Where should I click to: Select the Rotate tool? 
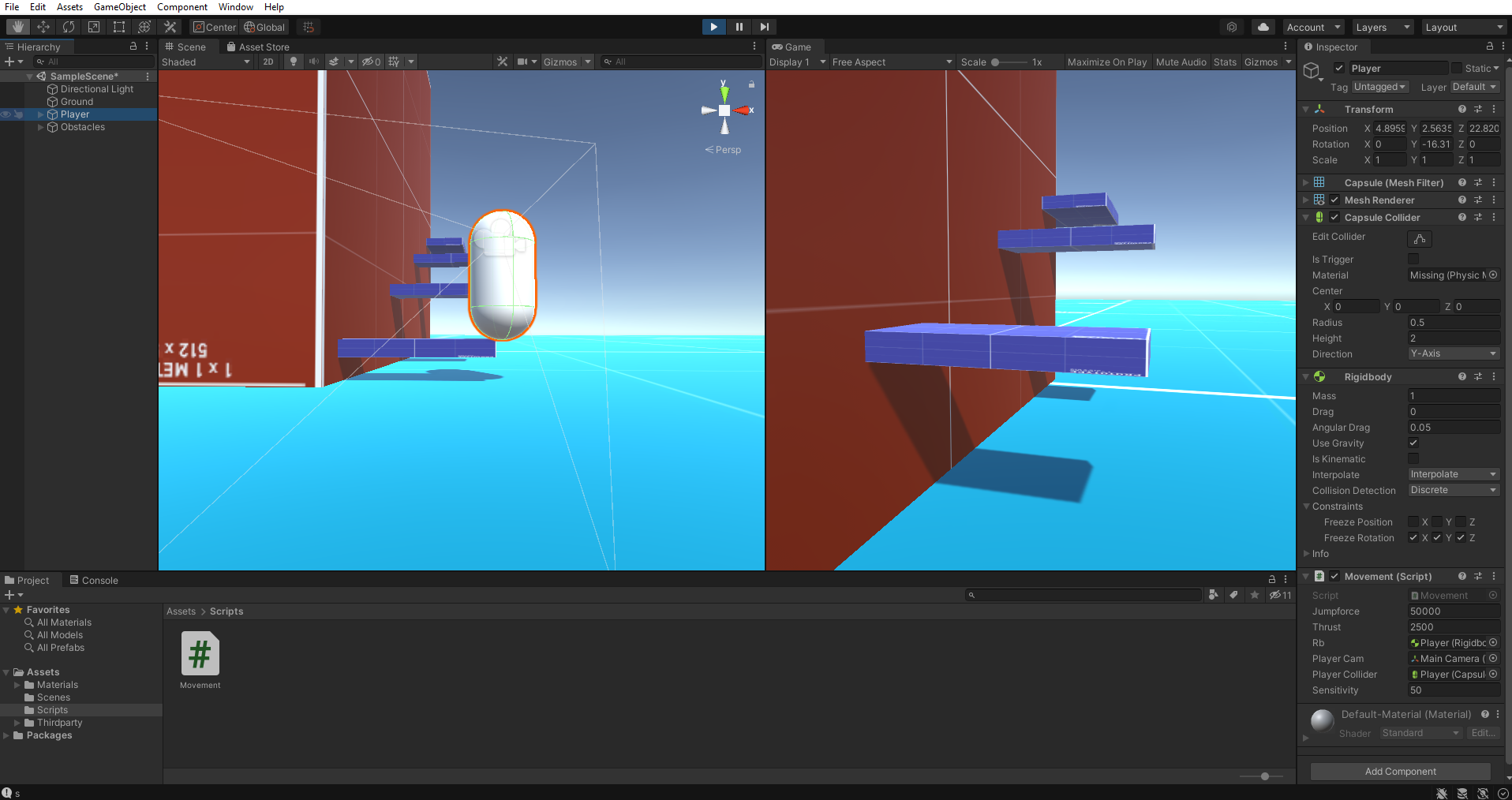click(x=68, y=27)
